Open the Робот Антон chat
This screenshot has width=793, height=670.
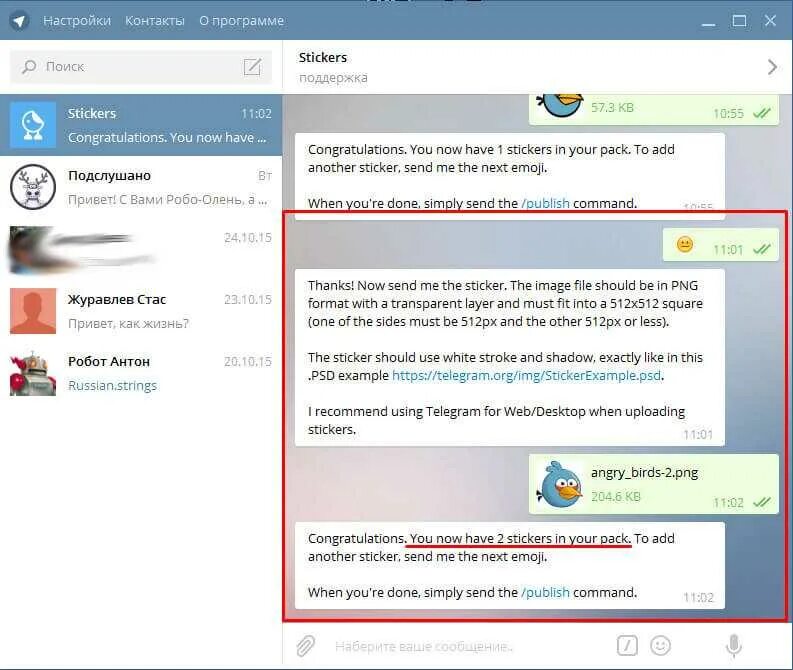tap(141, 373)
